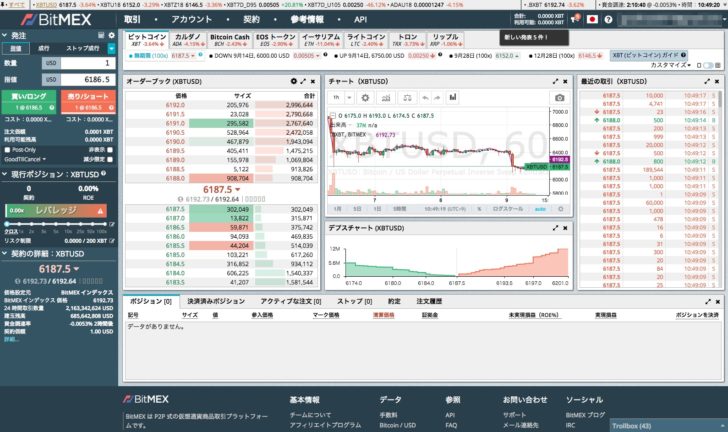
Task: Open chart interval dropdown arrow
Action: click(x=349, y=98)
